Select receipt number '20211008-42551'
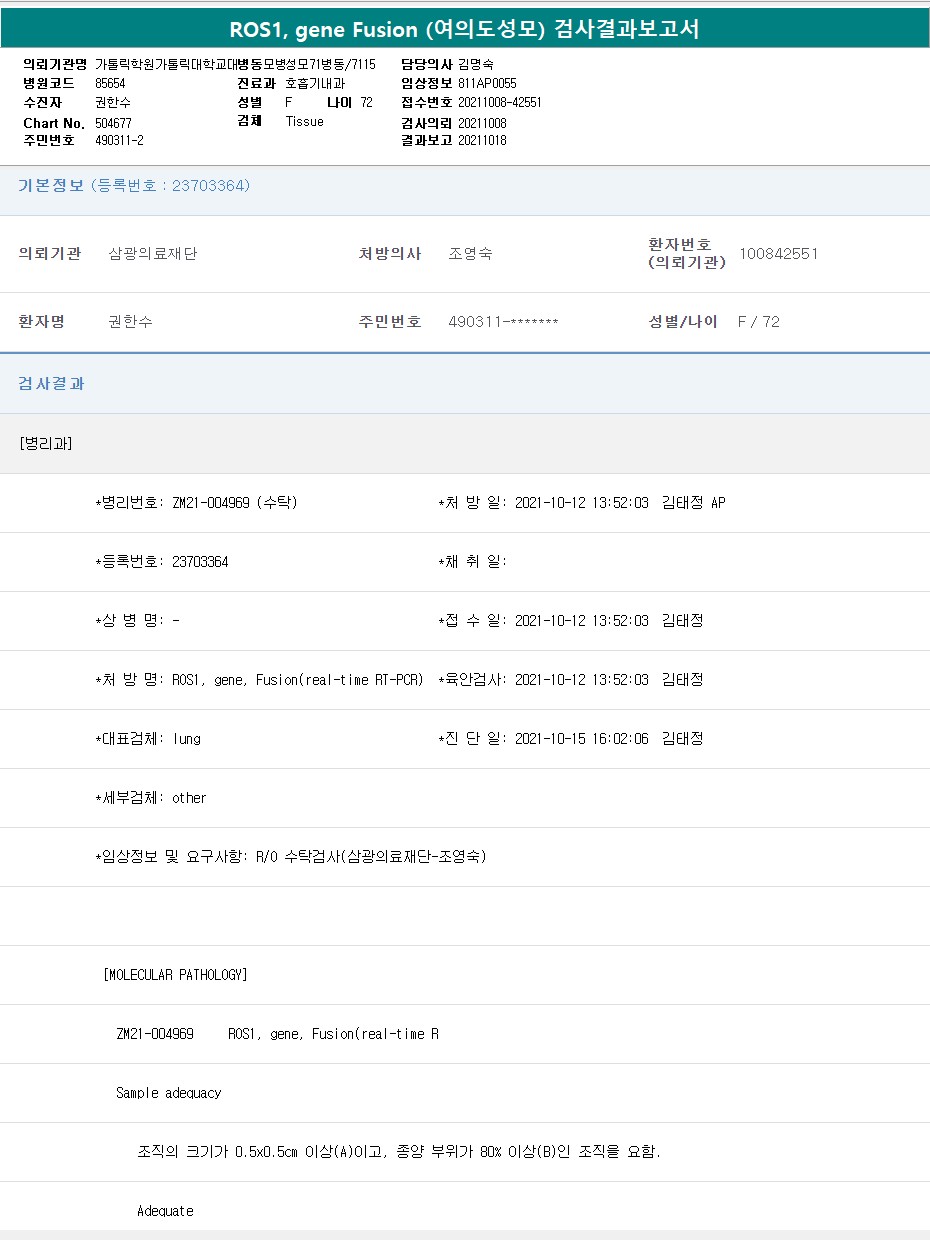930x1240 pixels. (x=500, y=102)
